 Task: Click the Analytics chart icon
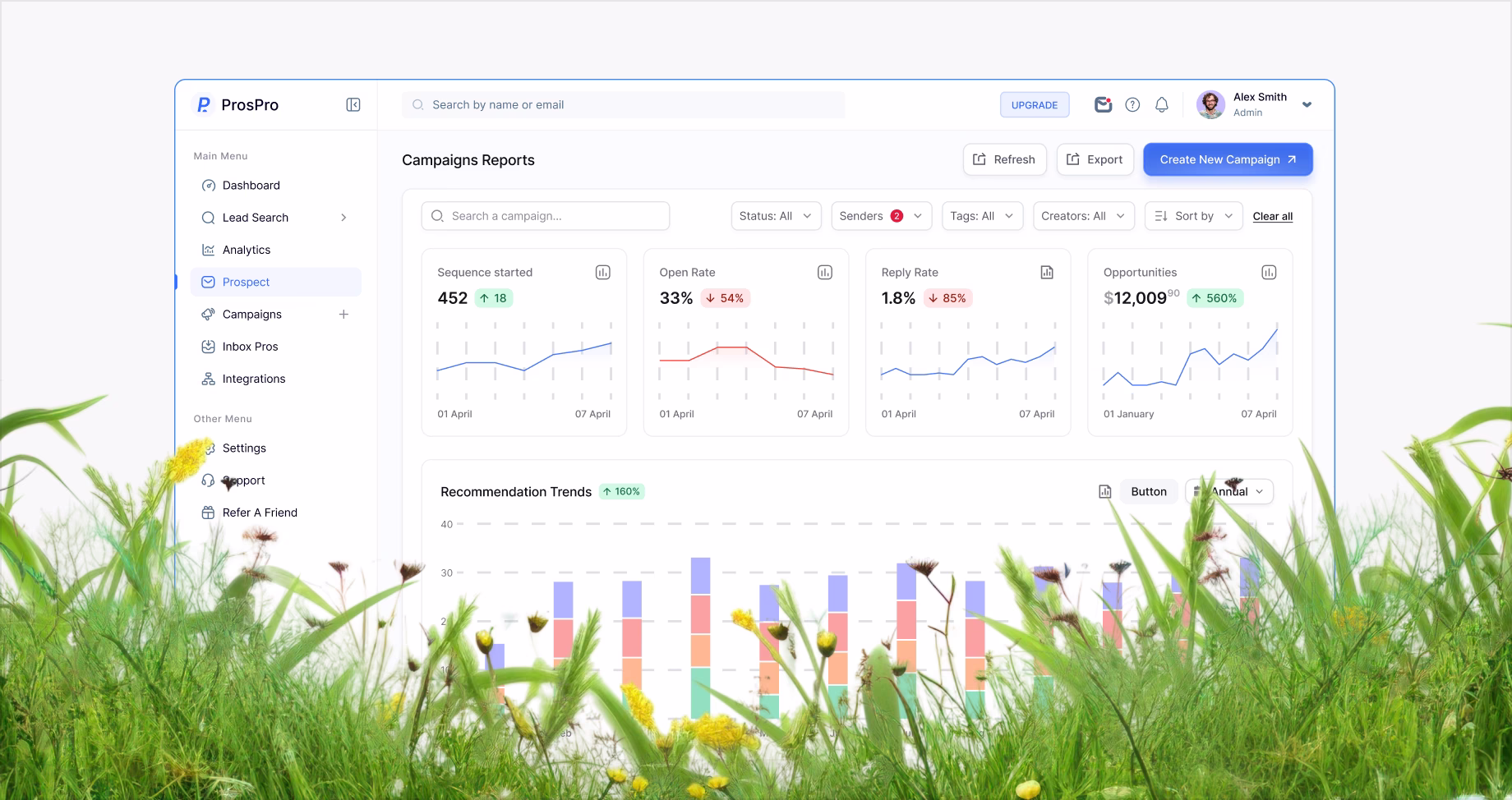(209, 250)
